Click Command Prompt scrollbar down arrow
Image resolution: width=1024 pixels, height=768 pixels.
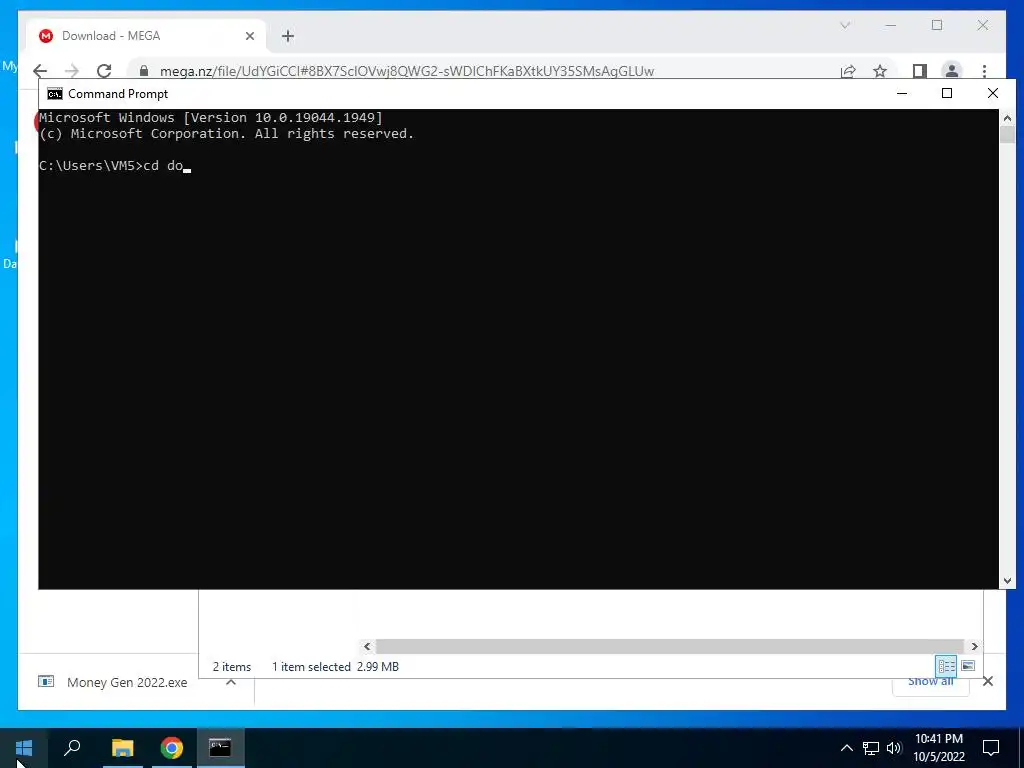(x=1007, y=581)
